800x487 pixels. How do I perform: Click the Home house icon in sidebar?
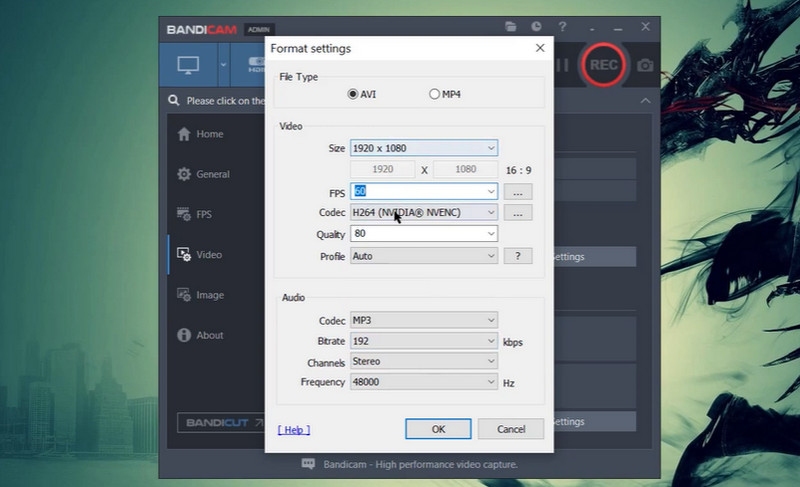click(184, 134)
